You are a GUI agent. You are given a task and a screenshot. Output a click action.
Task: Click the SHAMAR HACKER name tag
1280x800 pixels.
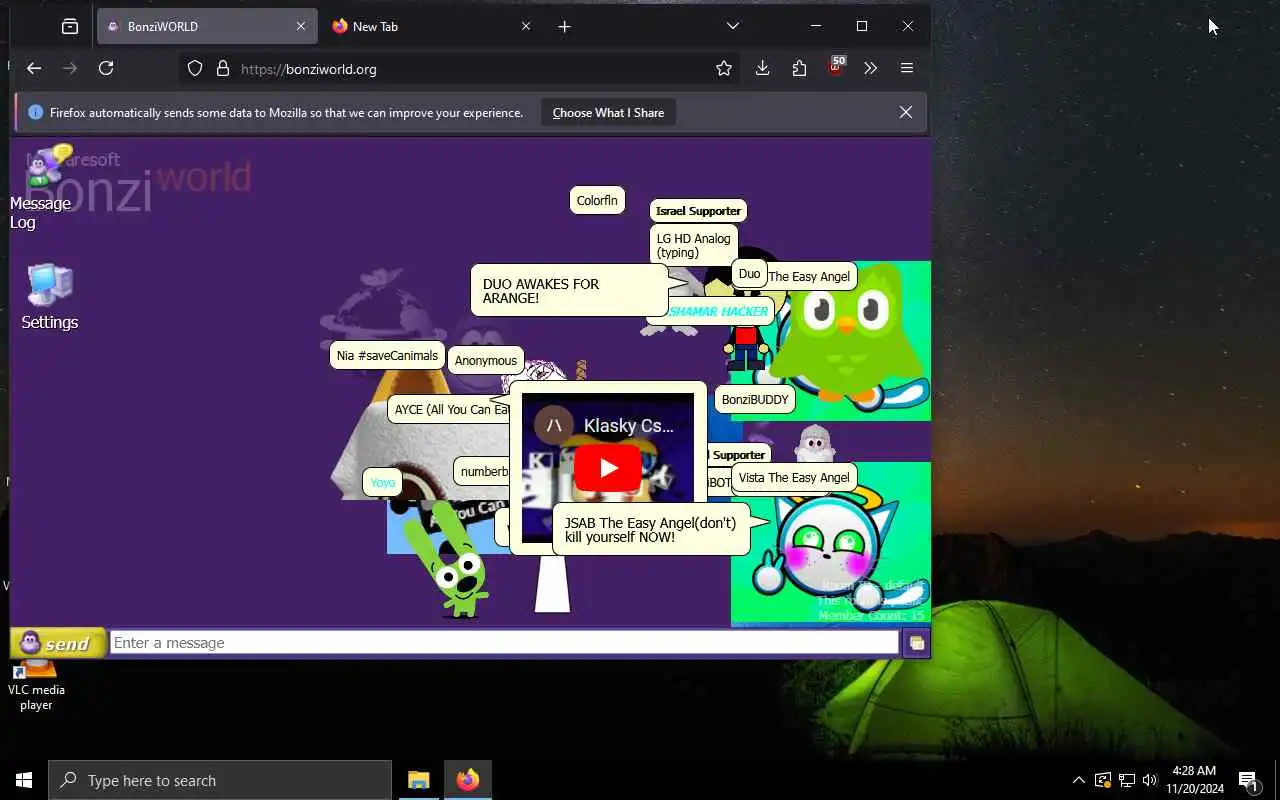click(717, 311)
